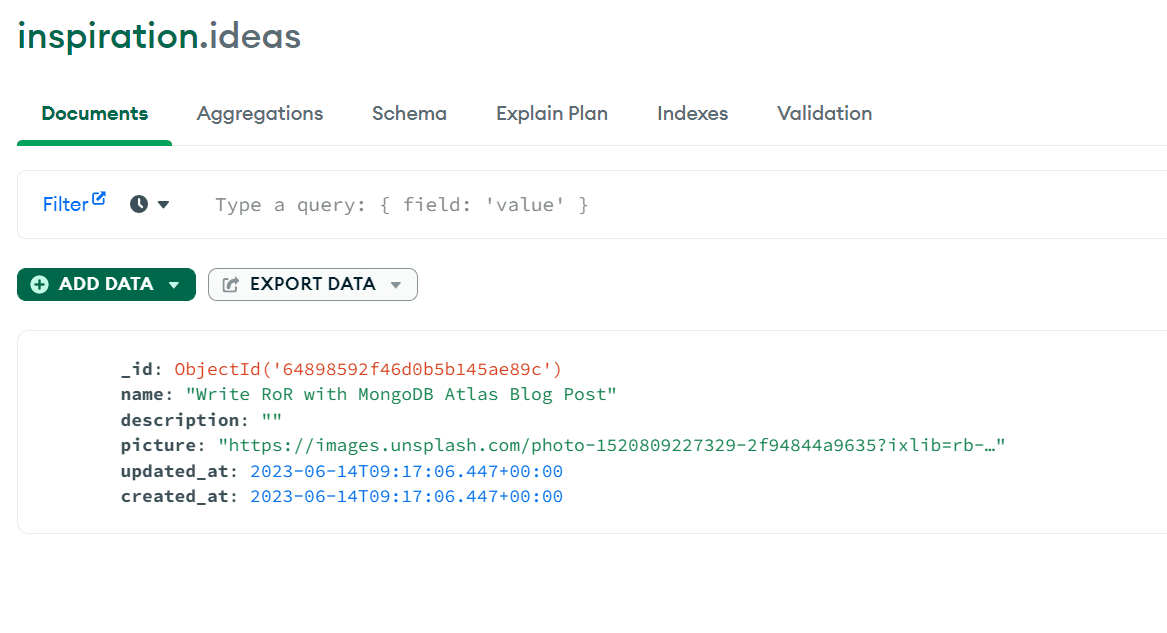Go to the Explain Plan tab
This screenshot has width=1167, height=633.
coord(552,113)
